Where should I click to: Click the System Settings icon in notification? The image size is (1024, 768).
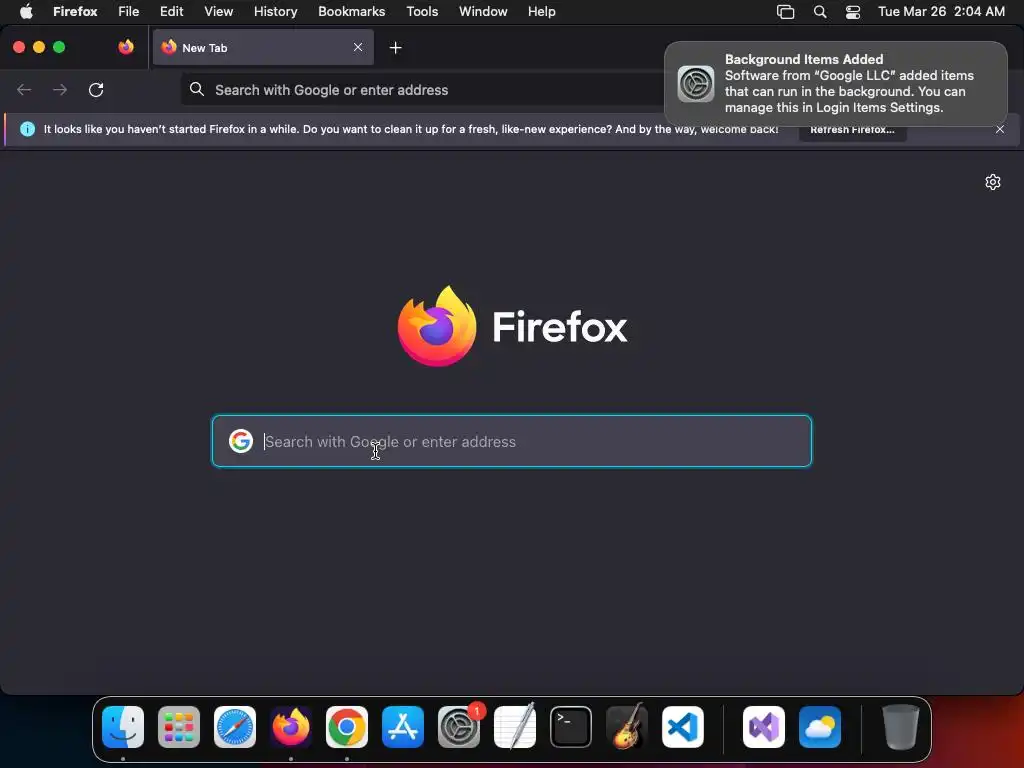(696, 84)
